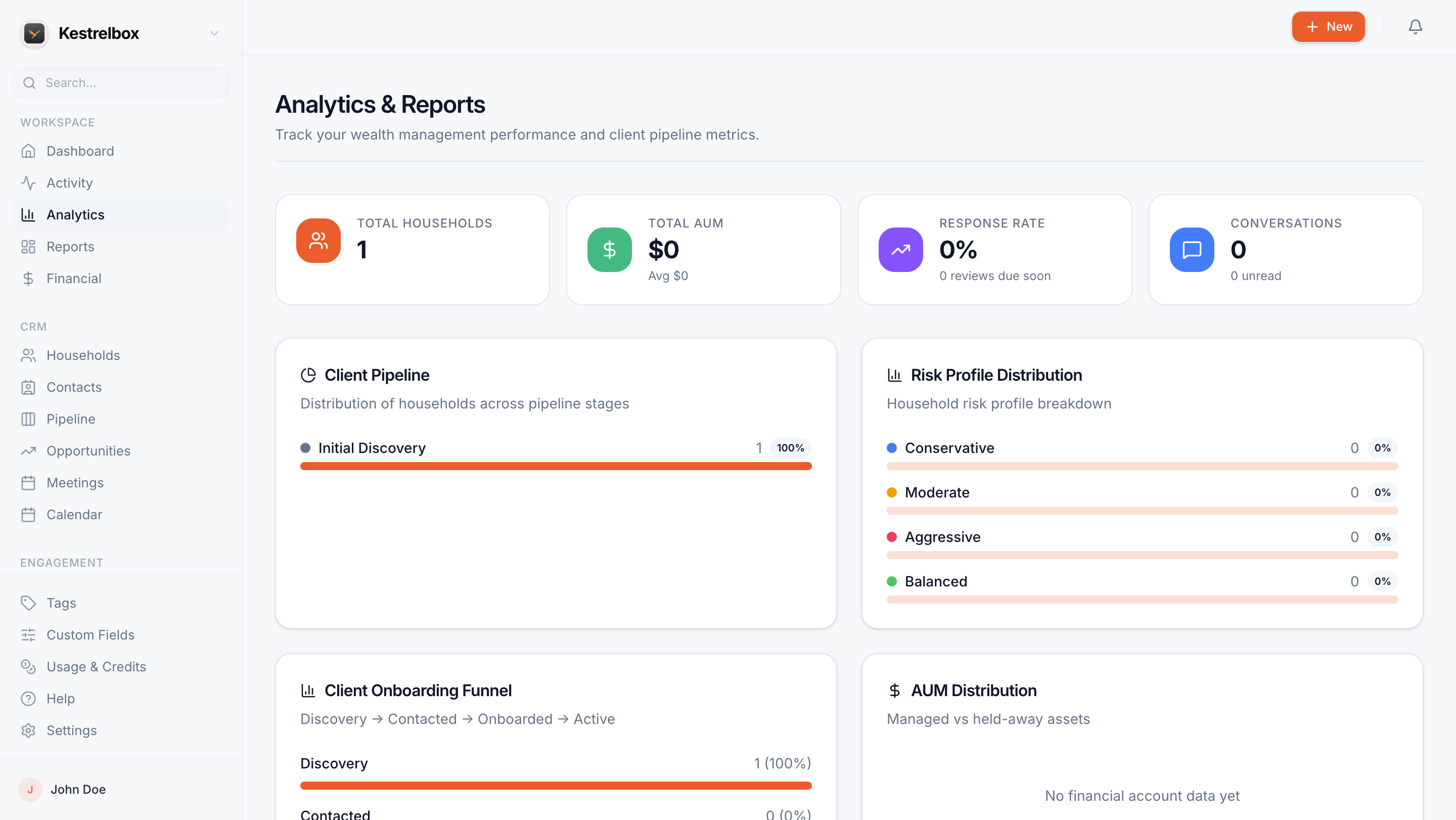Image resolution: width=1456 pixels, height=820 pixels.
Task: Open Usage & Credits page
Action: point(96,667)
